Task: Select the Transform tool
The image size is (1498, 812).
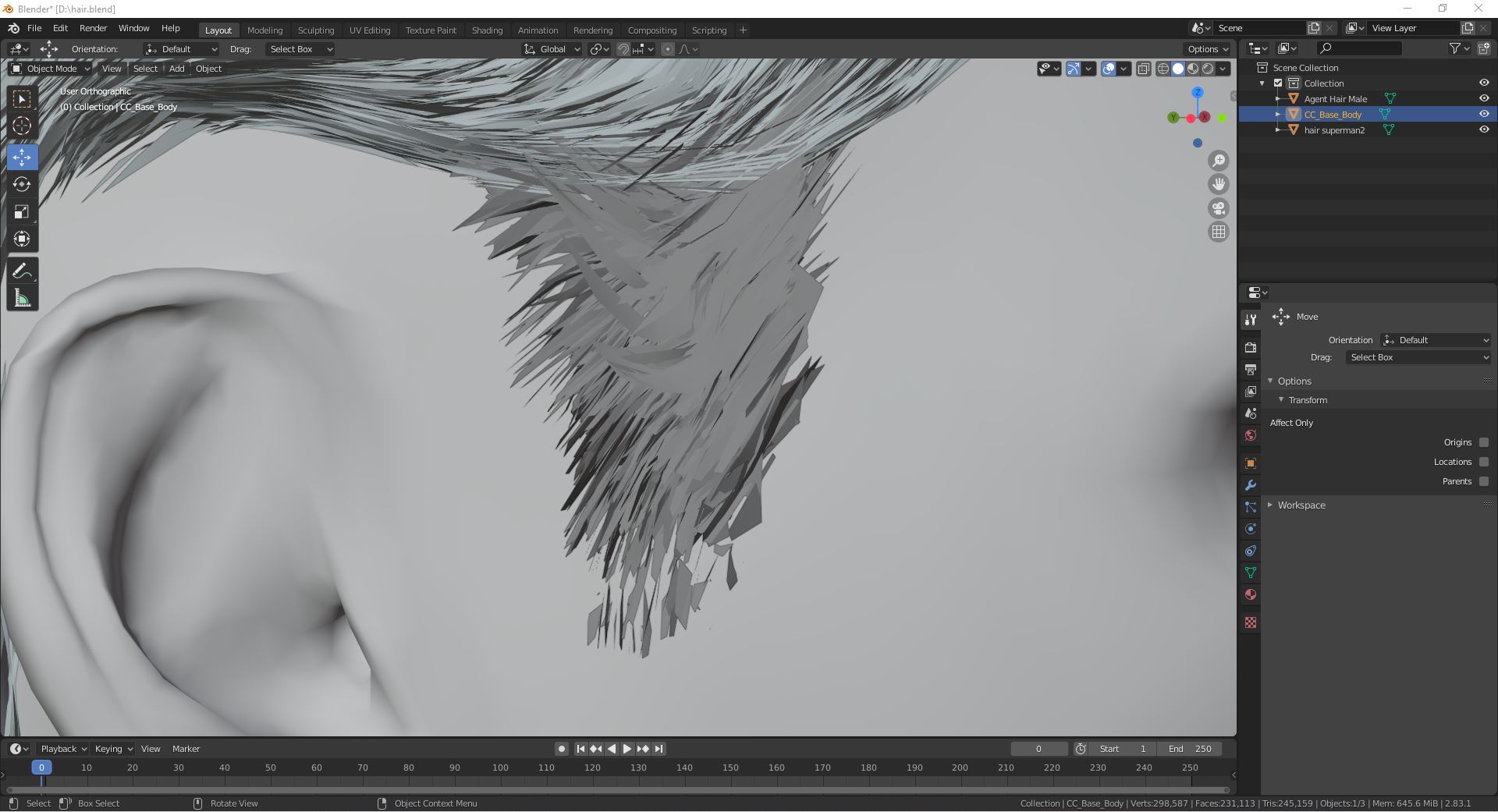Action: tap(22, 239)
